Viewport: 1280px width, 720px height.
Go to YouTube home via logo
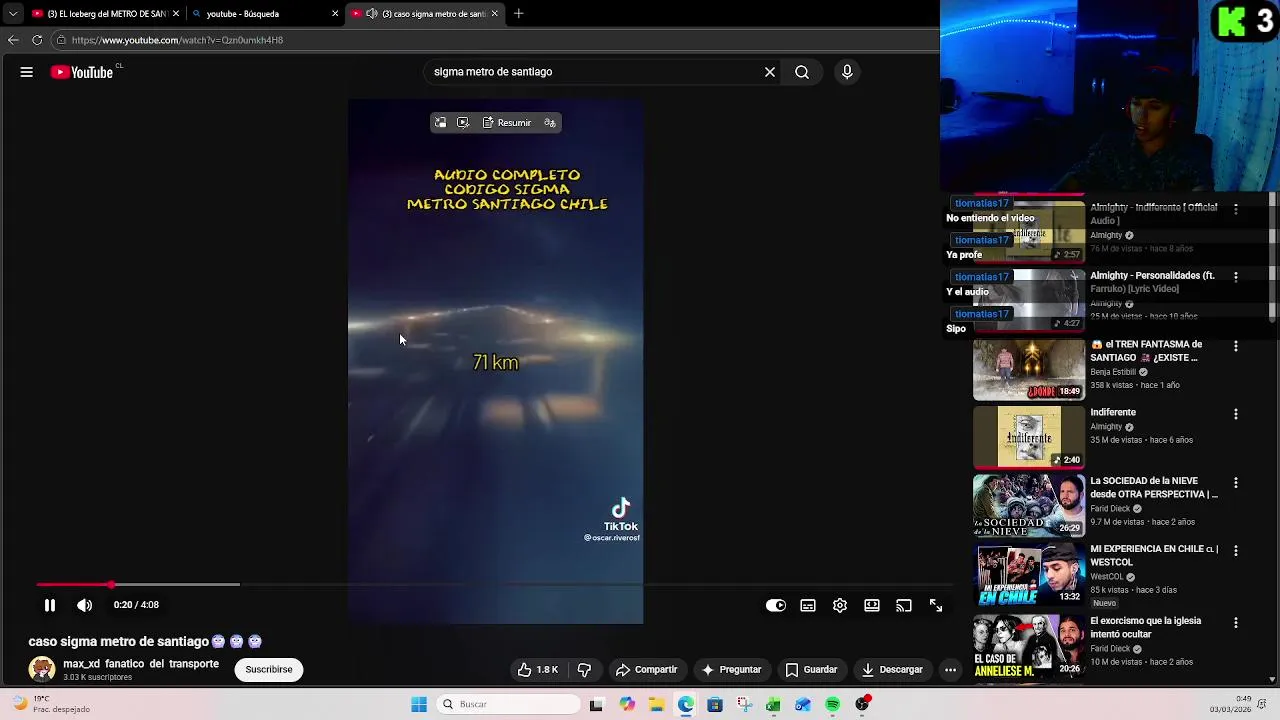tap(82, 72)
